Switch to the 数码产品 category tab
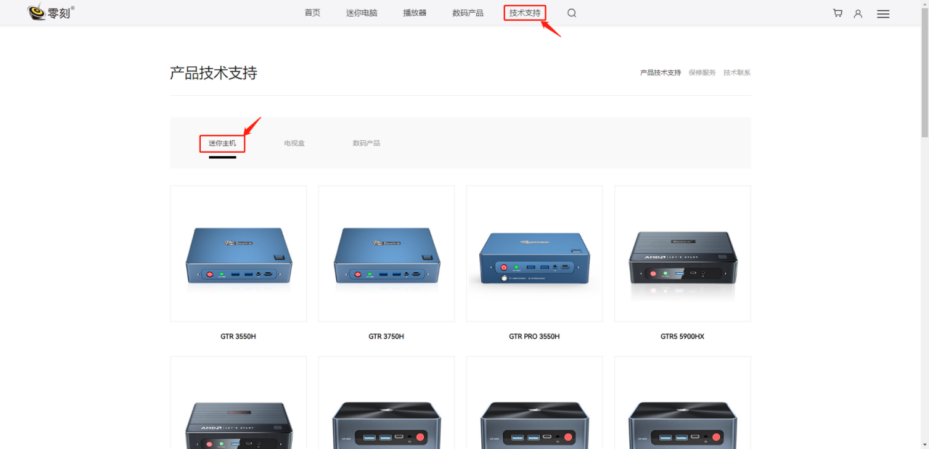 pyautogui.click(x=366, y=143)
